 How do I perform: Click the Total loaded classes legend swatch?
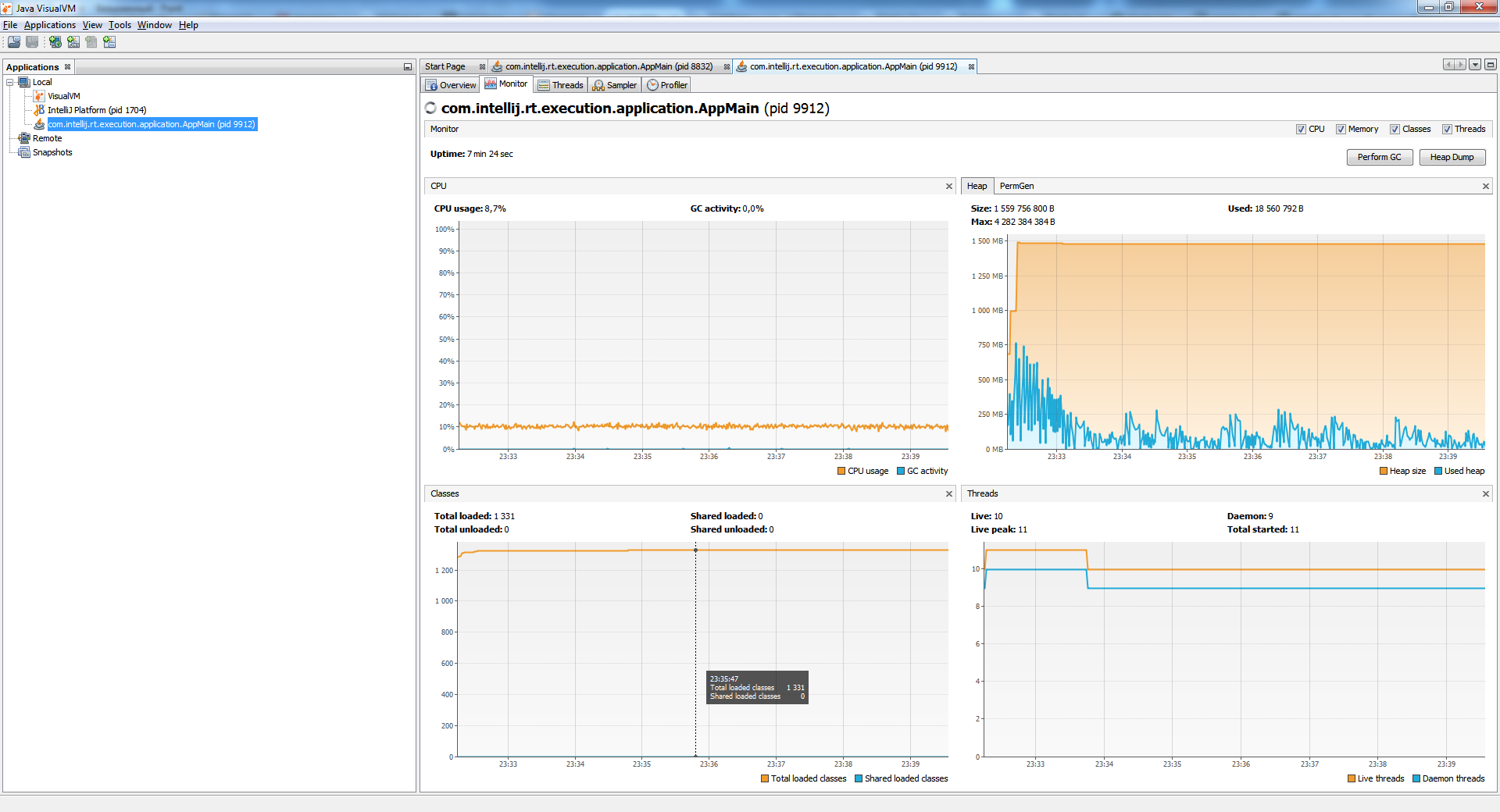coord(765,778)
